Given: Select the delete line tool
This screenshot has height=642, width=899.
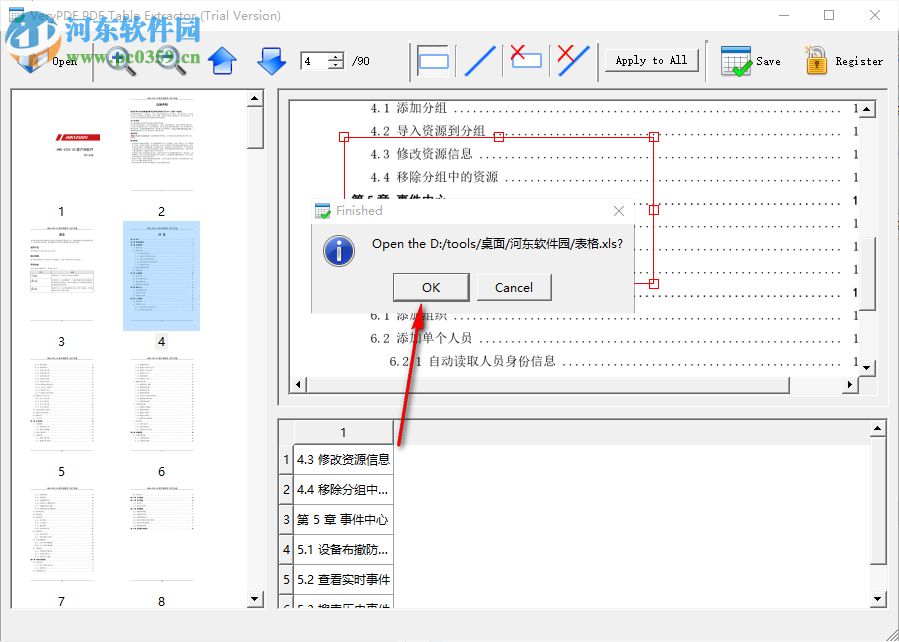Looking at the screenshot, I should tap(571, 60).
